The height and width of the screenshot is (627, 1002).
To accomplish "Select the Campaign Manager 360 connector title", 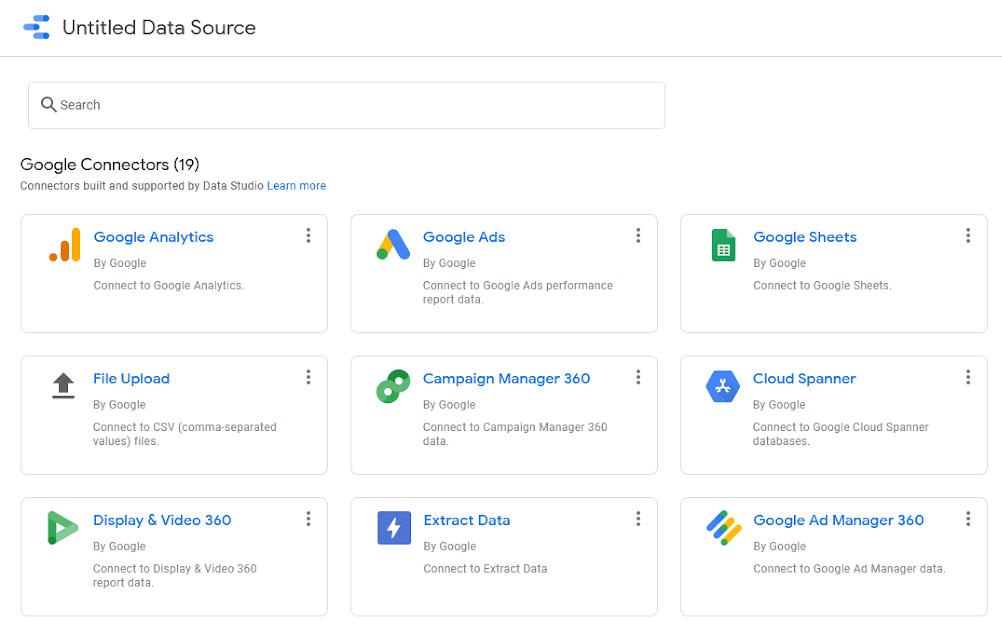I will click(507, 379).
